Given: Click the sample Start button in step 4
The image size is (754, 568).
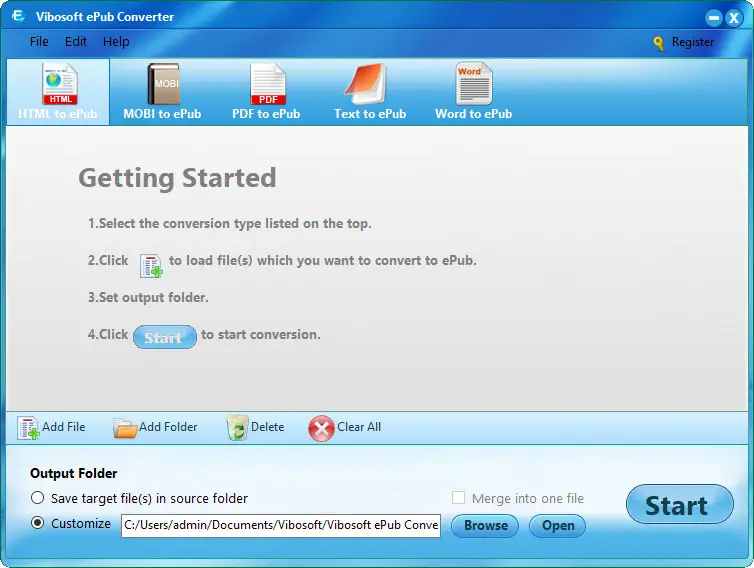Looking at the screenshot, I should 164,337.
